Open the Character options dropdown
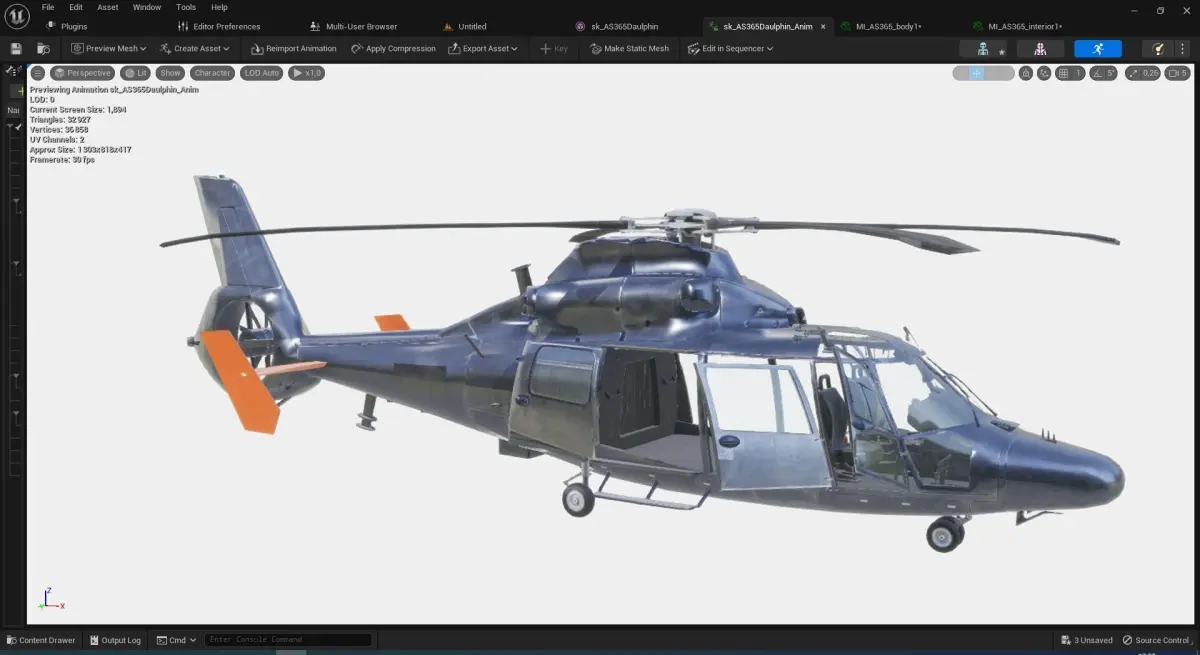1200x655 pixels. pyautogui.click(x=212, y=73)
